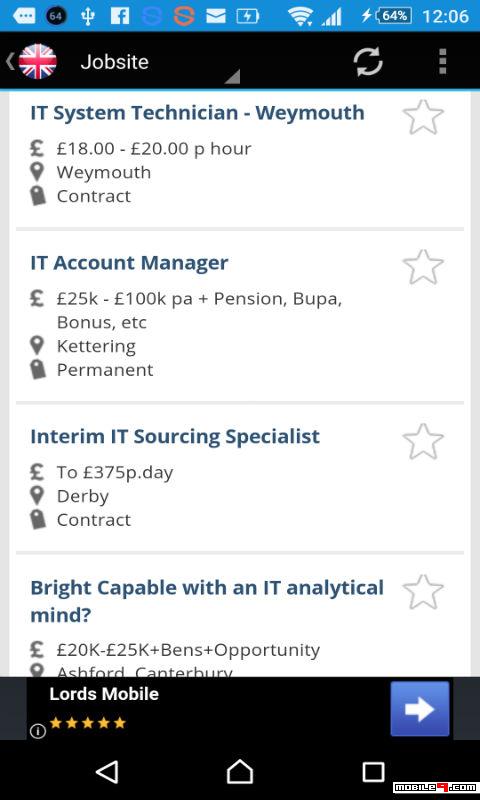Open IT System Technician - Weymouth listing
This screenshot has width=480, height=800.
(197, 113)
